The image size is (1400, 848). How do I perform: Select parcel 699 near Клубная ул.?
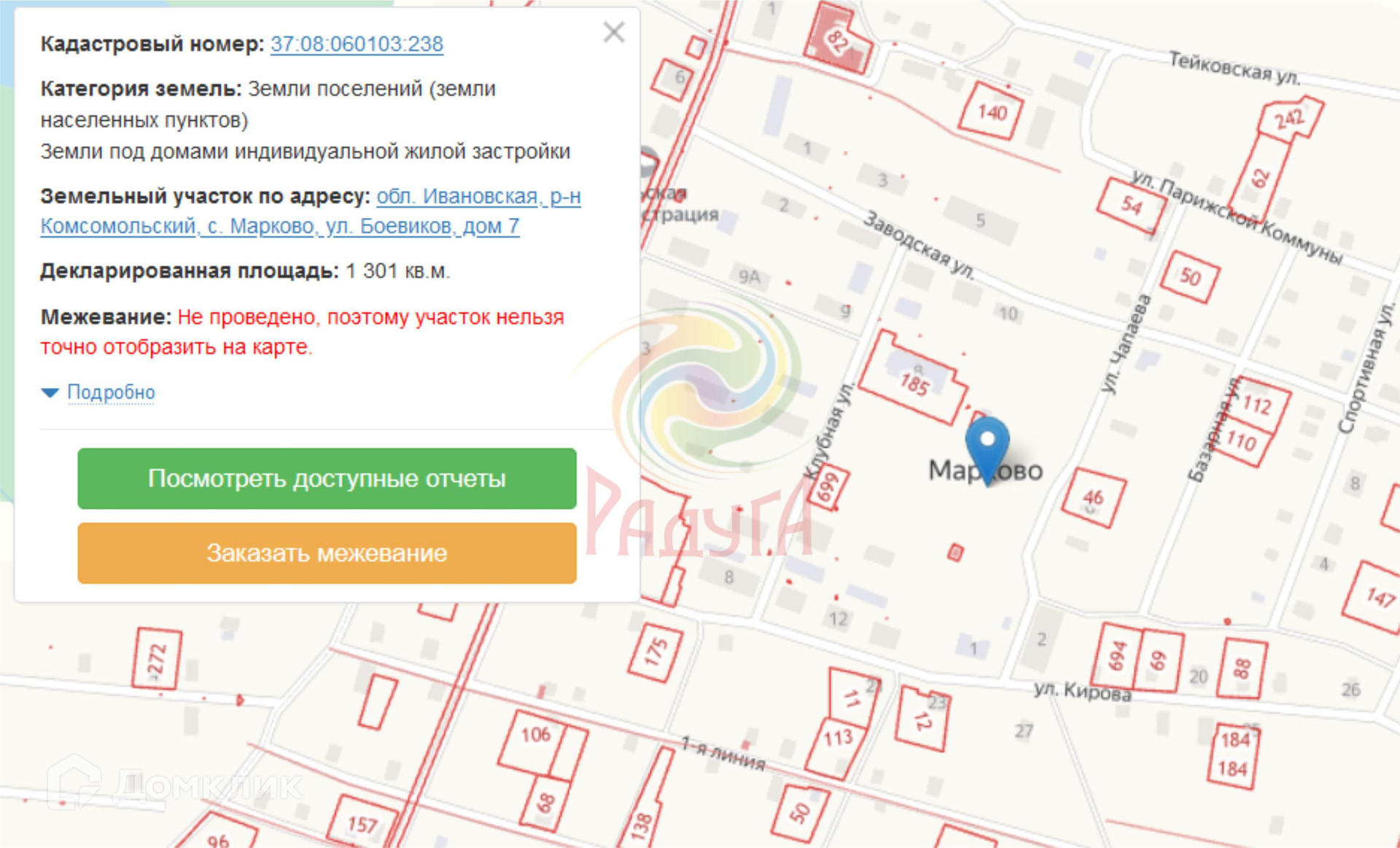coord(828,486)
